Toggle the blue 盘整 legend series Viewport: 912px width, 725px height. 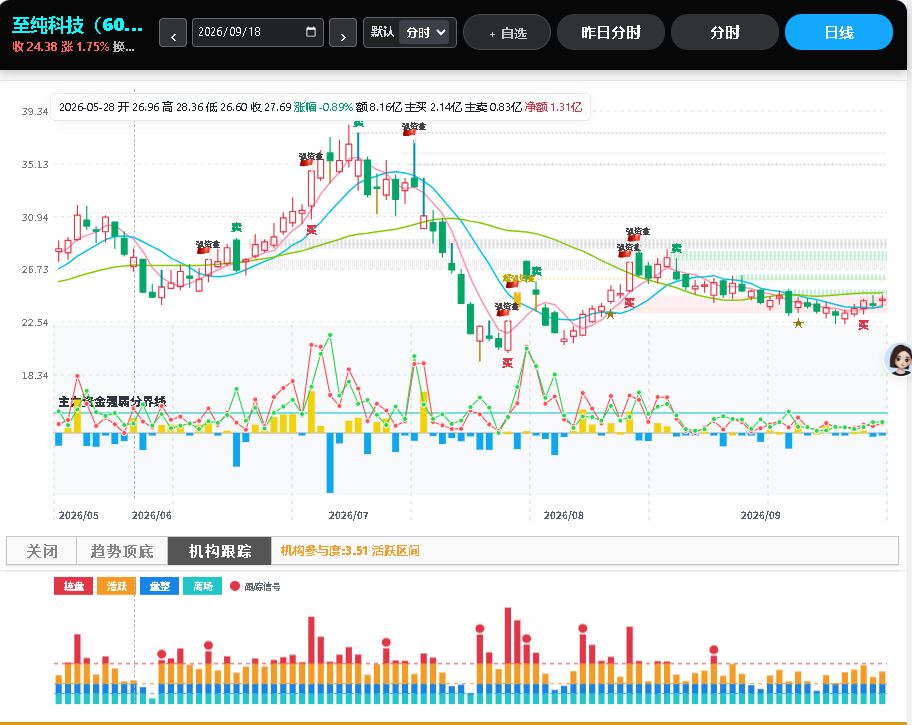[159, 586]
